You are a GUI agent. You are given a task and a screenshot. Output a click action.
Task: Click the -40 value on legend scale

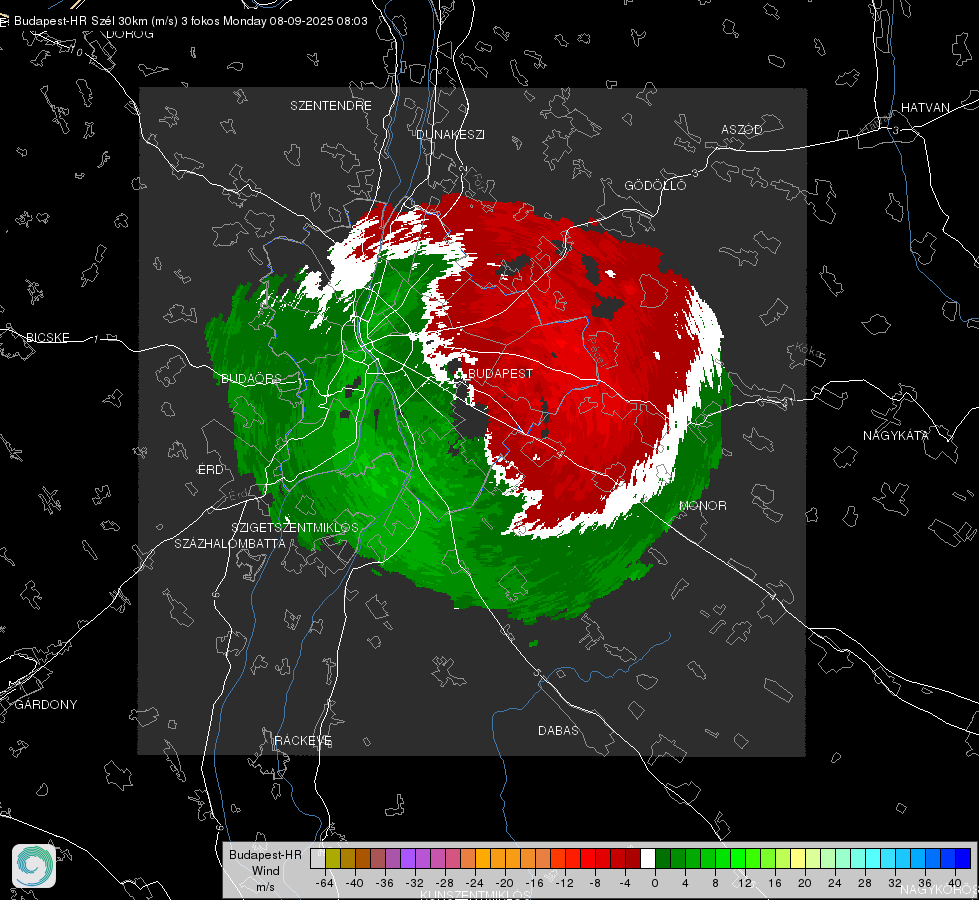355,883
